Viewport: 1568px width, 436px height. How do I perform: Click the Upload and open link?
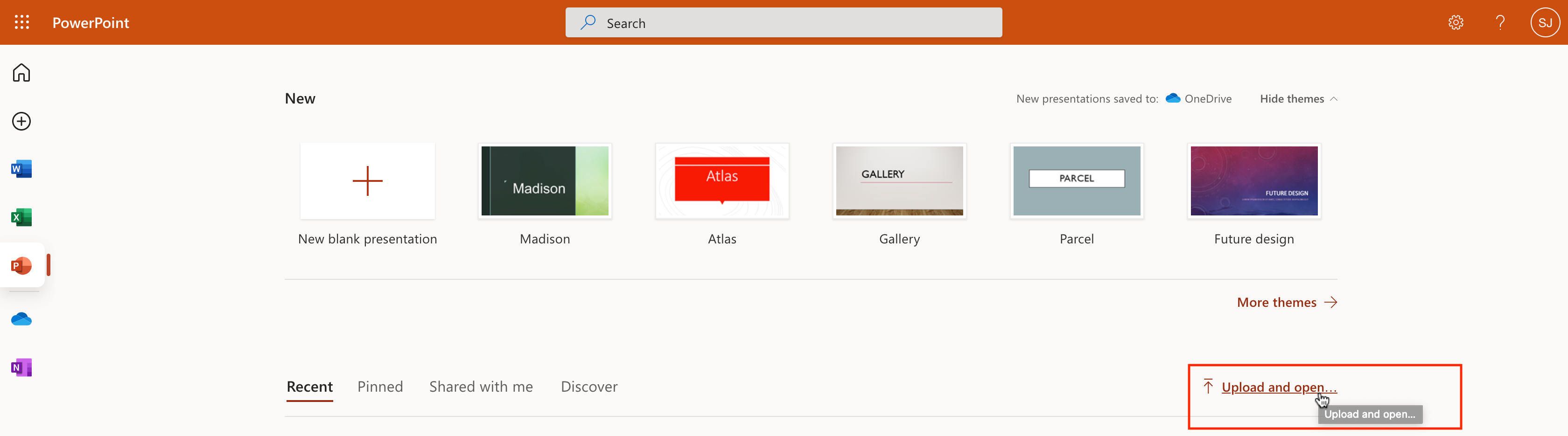[x=1278, y=388]
